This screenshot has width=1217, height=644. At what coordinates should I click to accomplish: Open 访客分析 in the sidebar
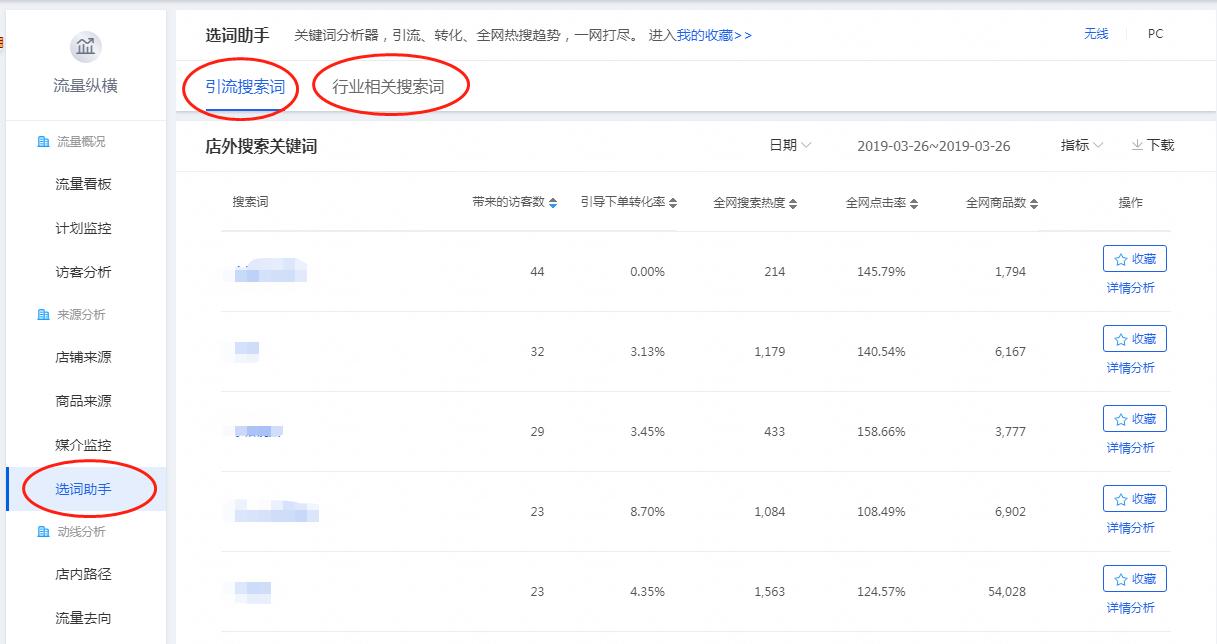[83, 272]
